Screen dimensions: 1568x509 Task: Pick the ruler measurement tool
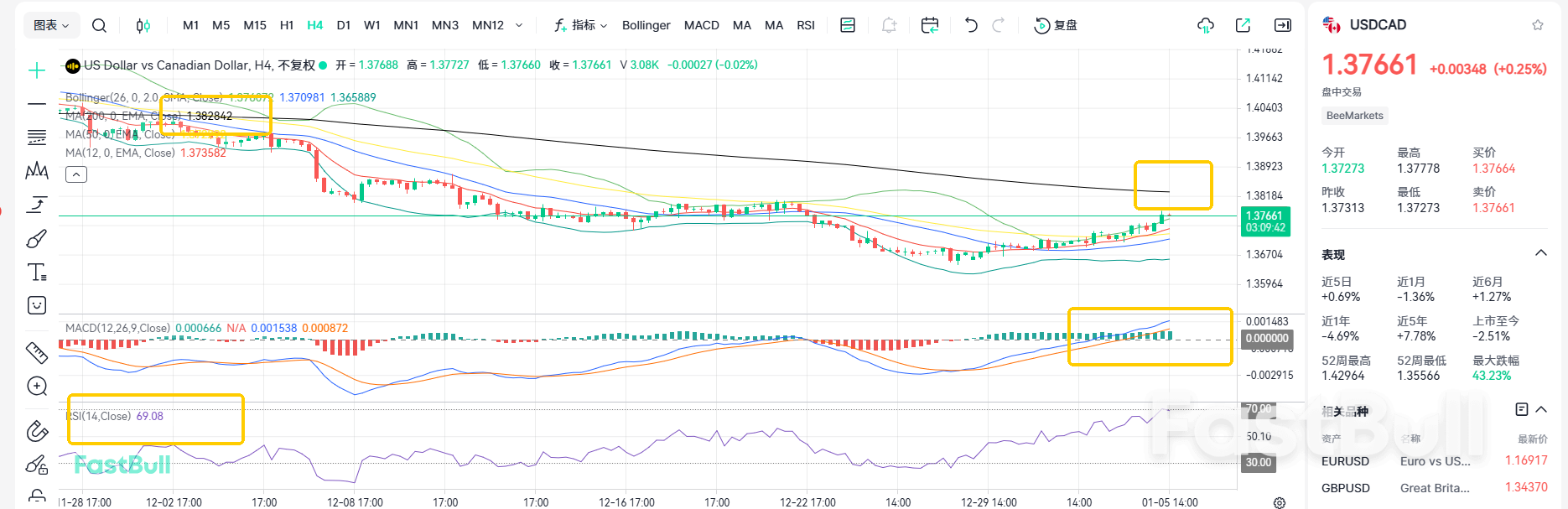(x=37, y=353)
